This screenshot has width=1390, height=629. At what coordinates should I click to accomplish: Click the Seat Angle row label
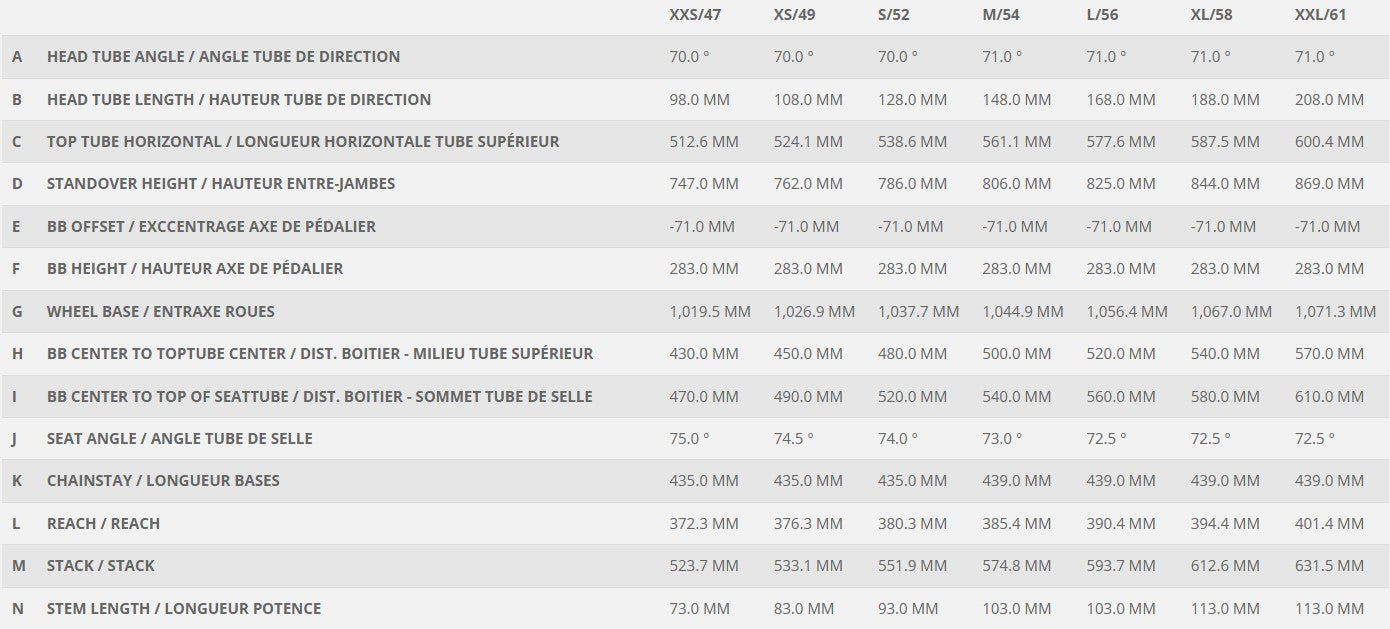coord(179,439)
